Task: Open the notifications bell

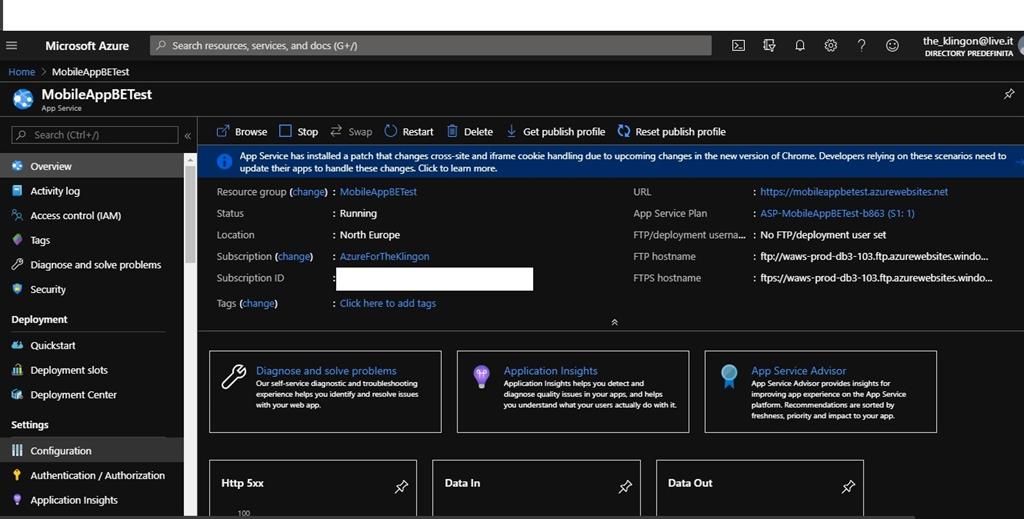Action: coord(799,46)
